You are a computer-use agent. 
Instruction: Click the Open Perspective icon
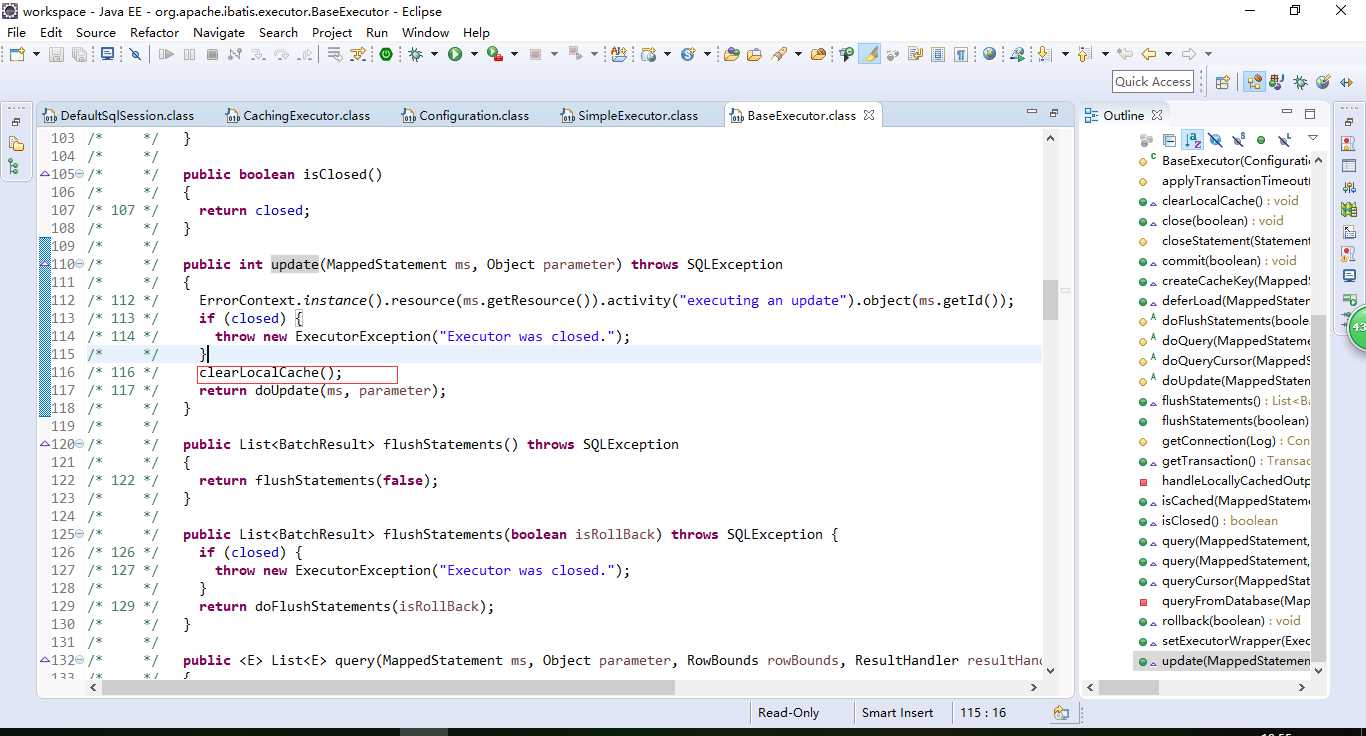1222,82
